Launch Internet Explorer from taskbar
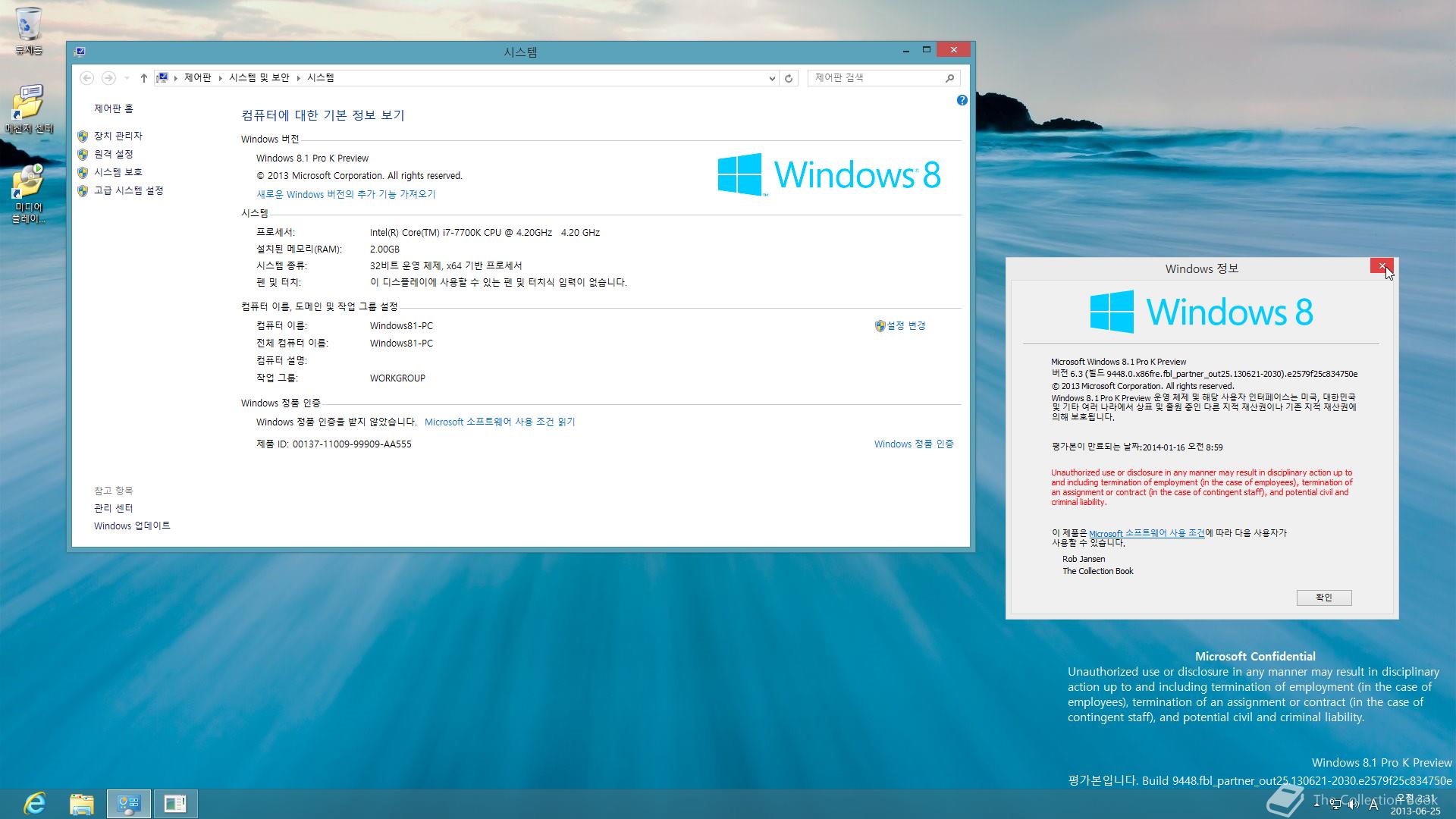The image size is (1456, 819). (x=35, y=803)
